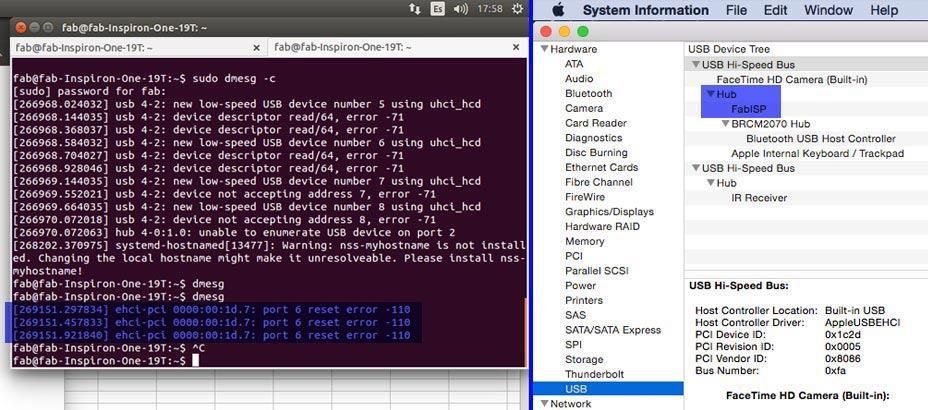This screenshot has width=928, height=410.
Task: Select Power in the sidebar
Action: tap(580, 286)
